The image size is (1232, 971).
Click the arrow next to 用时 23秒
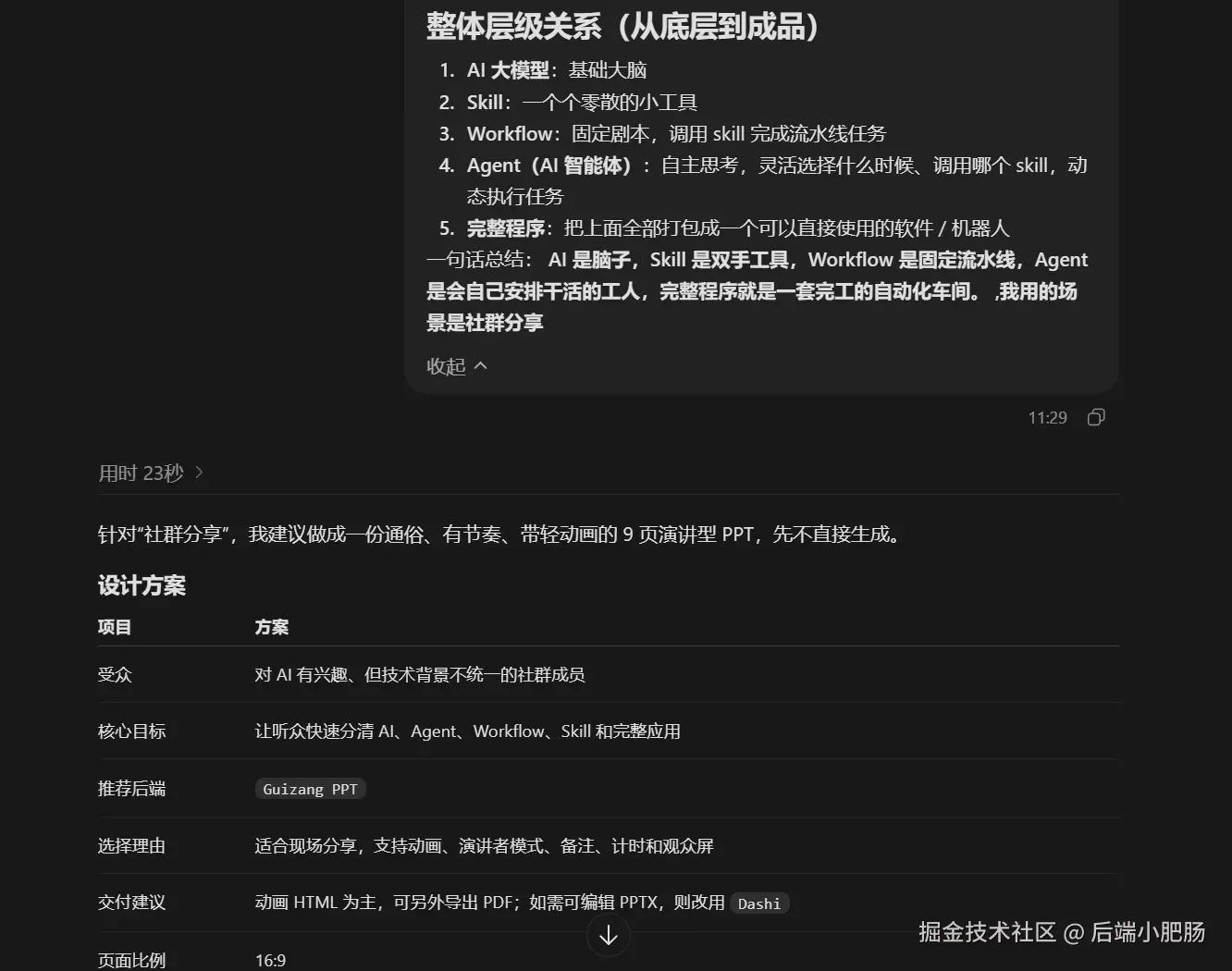(199, 473)
